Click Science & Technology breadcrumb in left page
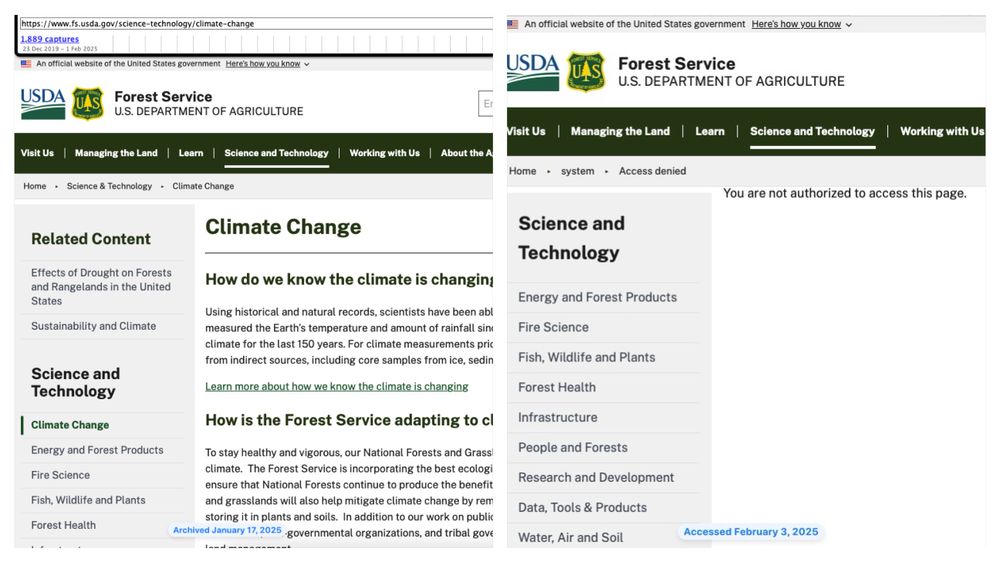The height and width of the screenshot is (563, 1000). (109, 186)
